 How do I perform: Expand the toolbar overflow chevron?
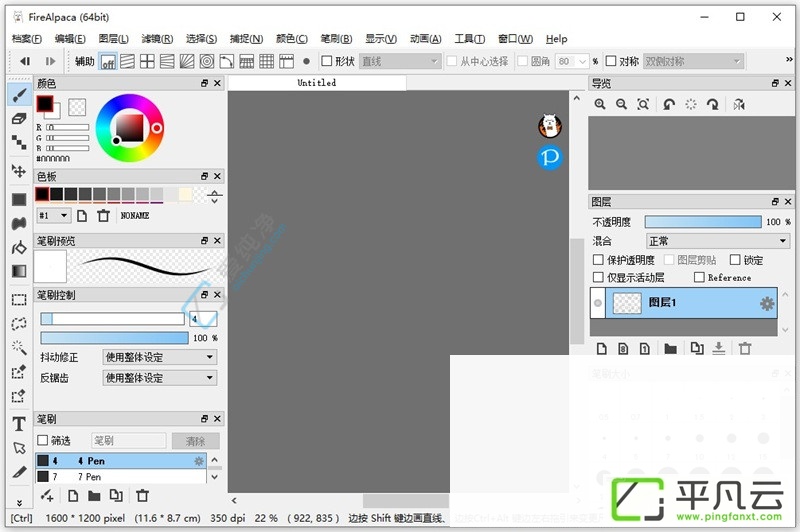point(789,60)
